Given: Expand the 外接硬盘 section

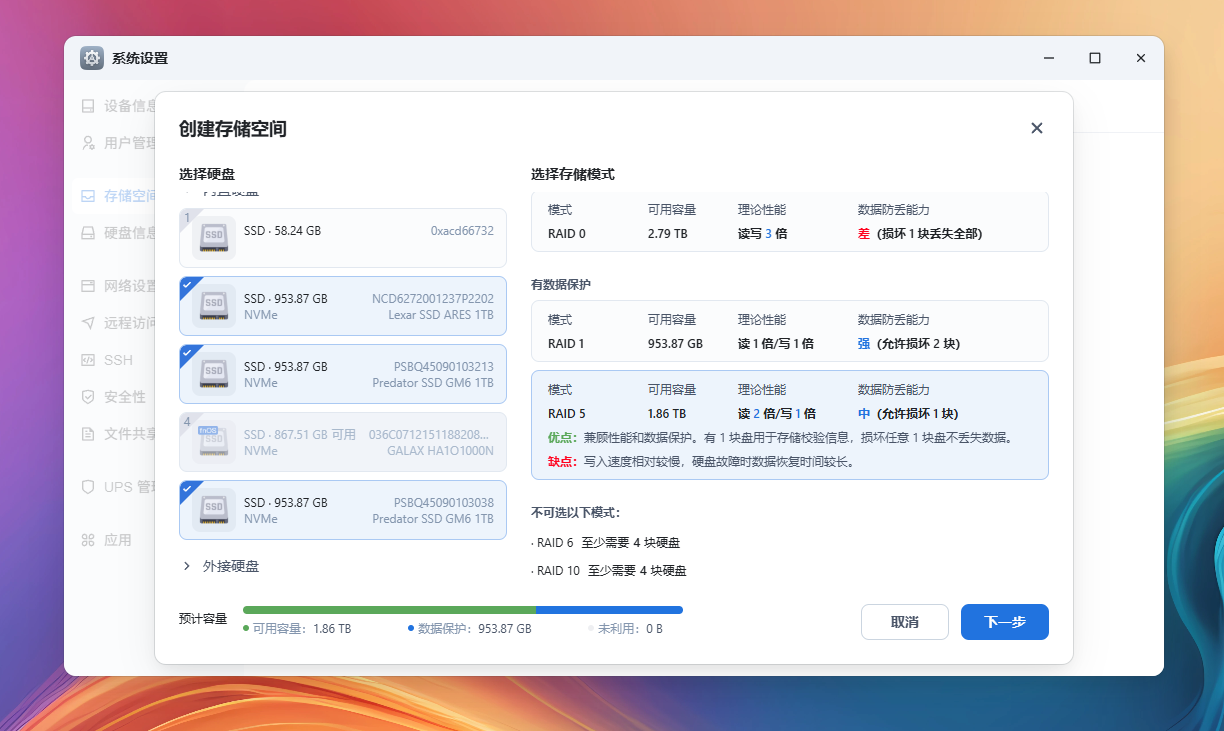Looking at the screenshot, I should (x=187, y=566).
